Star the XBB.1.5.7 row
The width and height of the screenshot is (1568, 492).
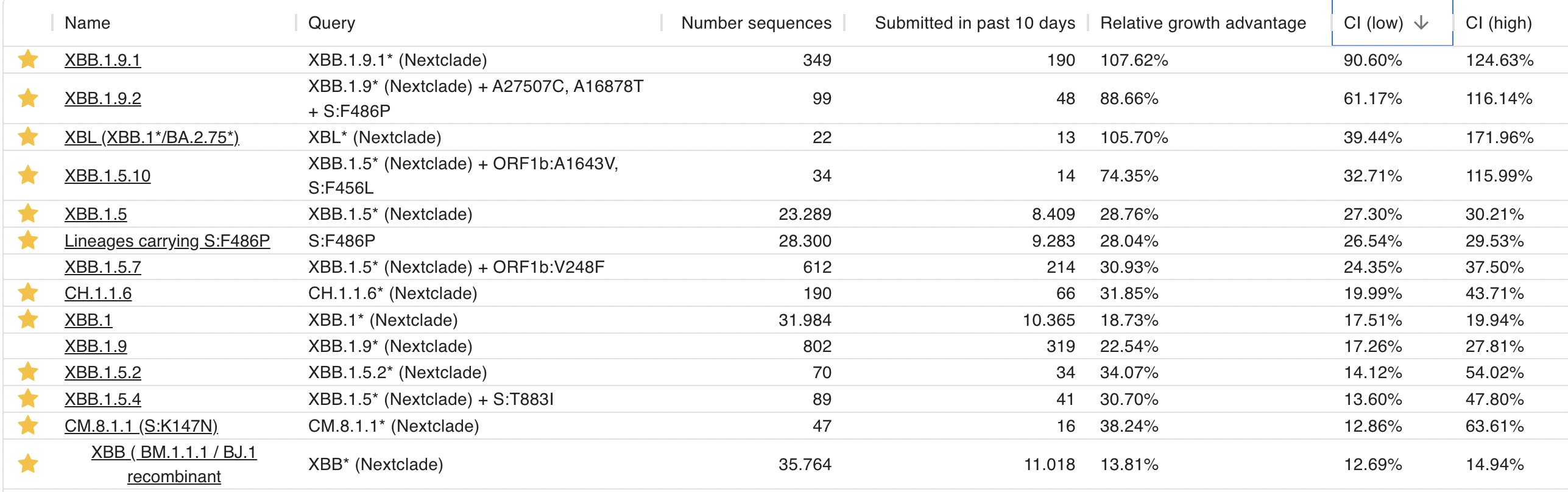tap(27, 267)
